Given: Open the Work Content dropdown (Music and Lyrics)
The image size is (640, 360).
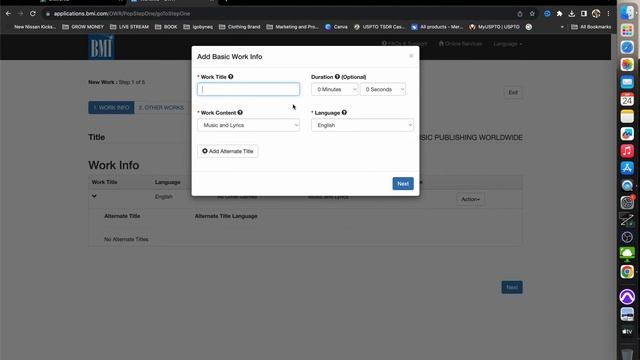Looking at the screenshot, I should coord(248,125).
